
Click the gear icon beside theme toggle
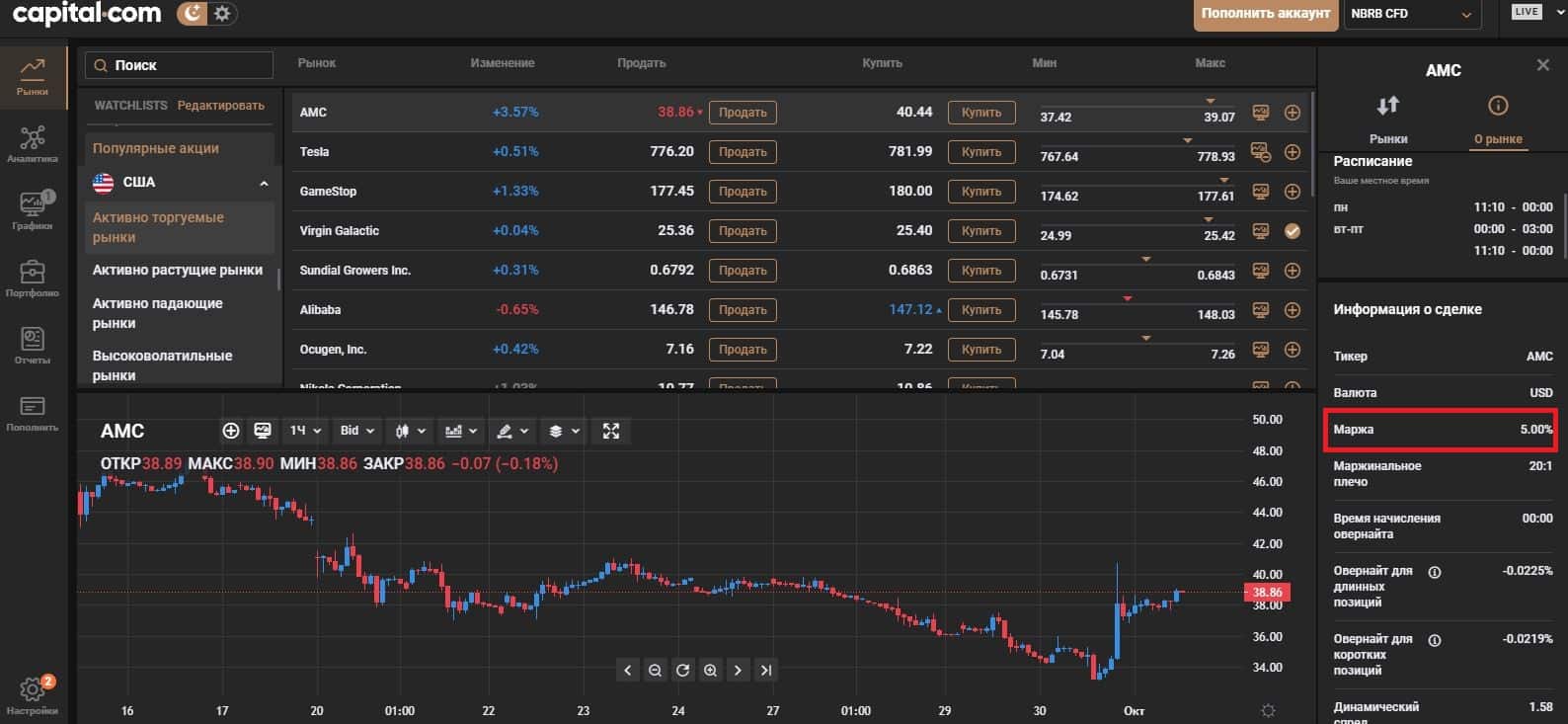(x=223, y=14)
